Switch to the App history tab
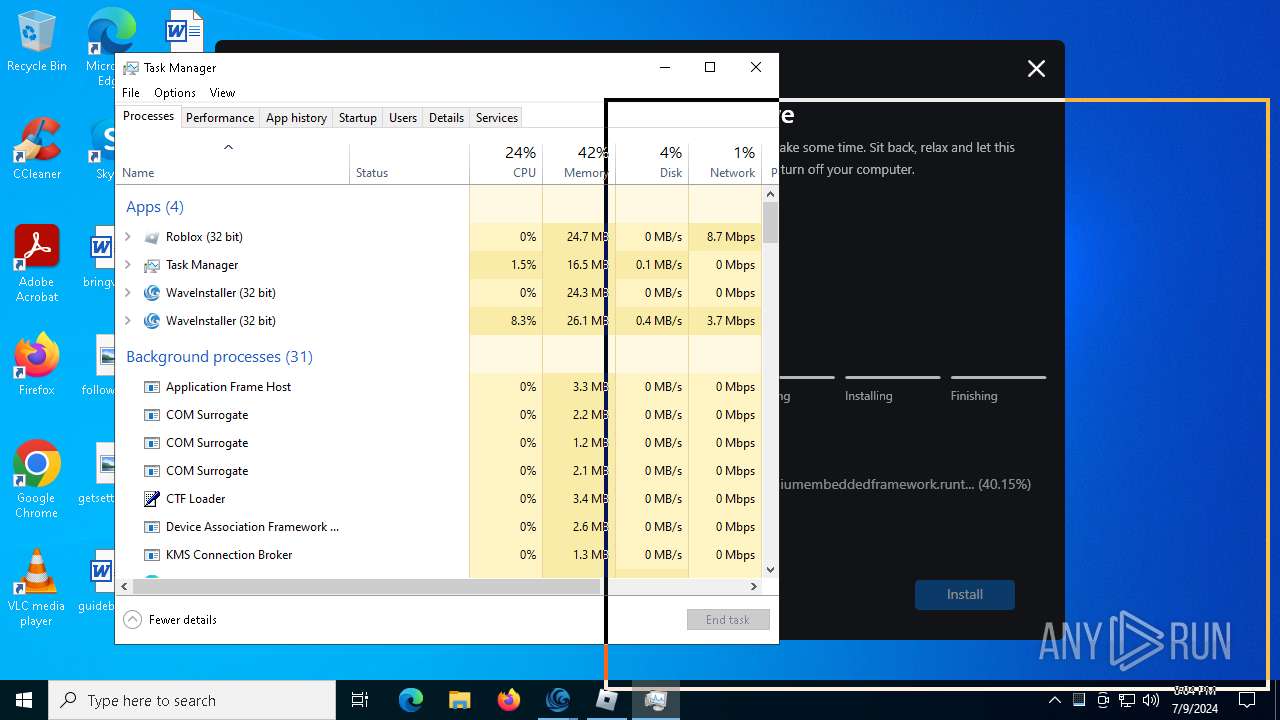 [x=296, y=118]
